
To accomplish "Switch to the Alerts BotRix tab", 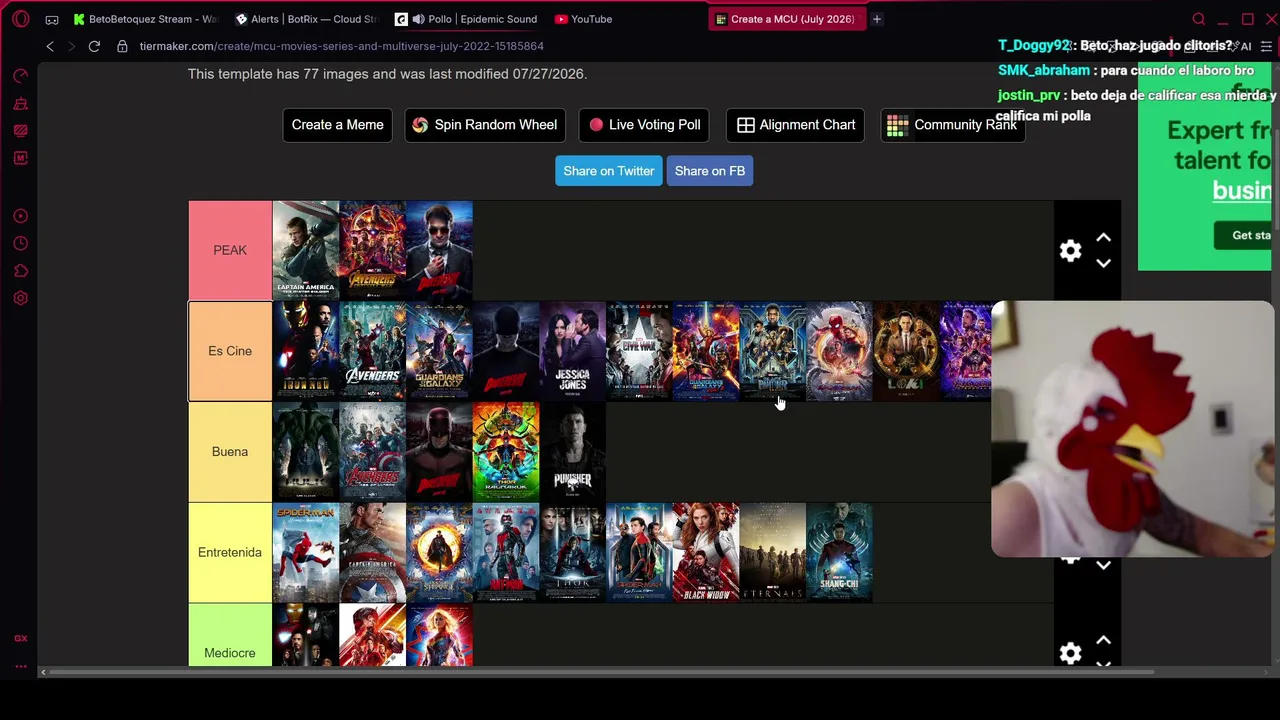I will [x=307, y=19].
